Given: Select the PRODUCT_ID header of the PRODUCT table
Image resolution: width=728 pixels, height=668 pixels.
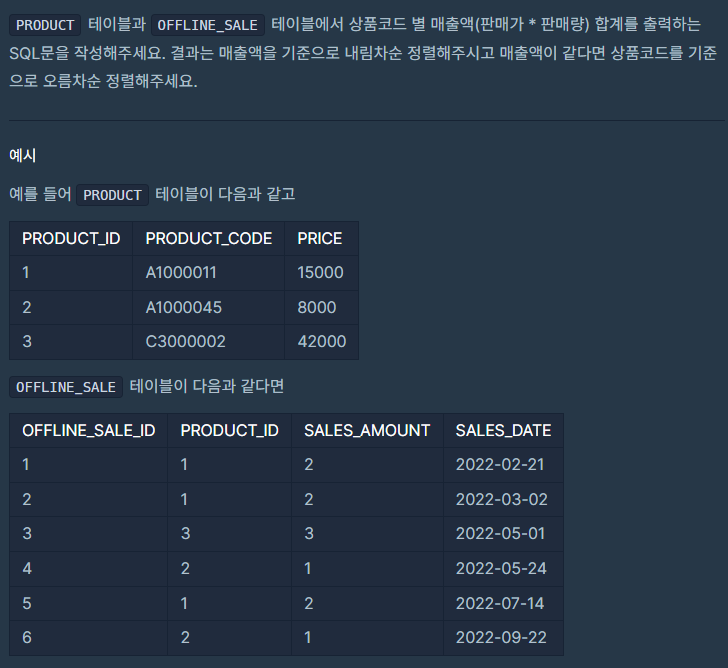Looking at the screenshot, I should tap(71, 239).
